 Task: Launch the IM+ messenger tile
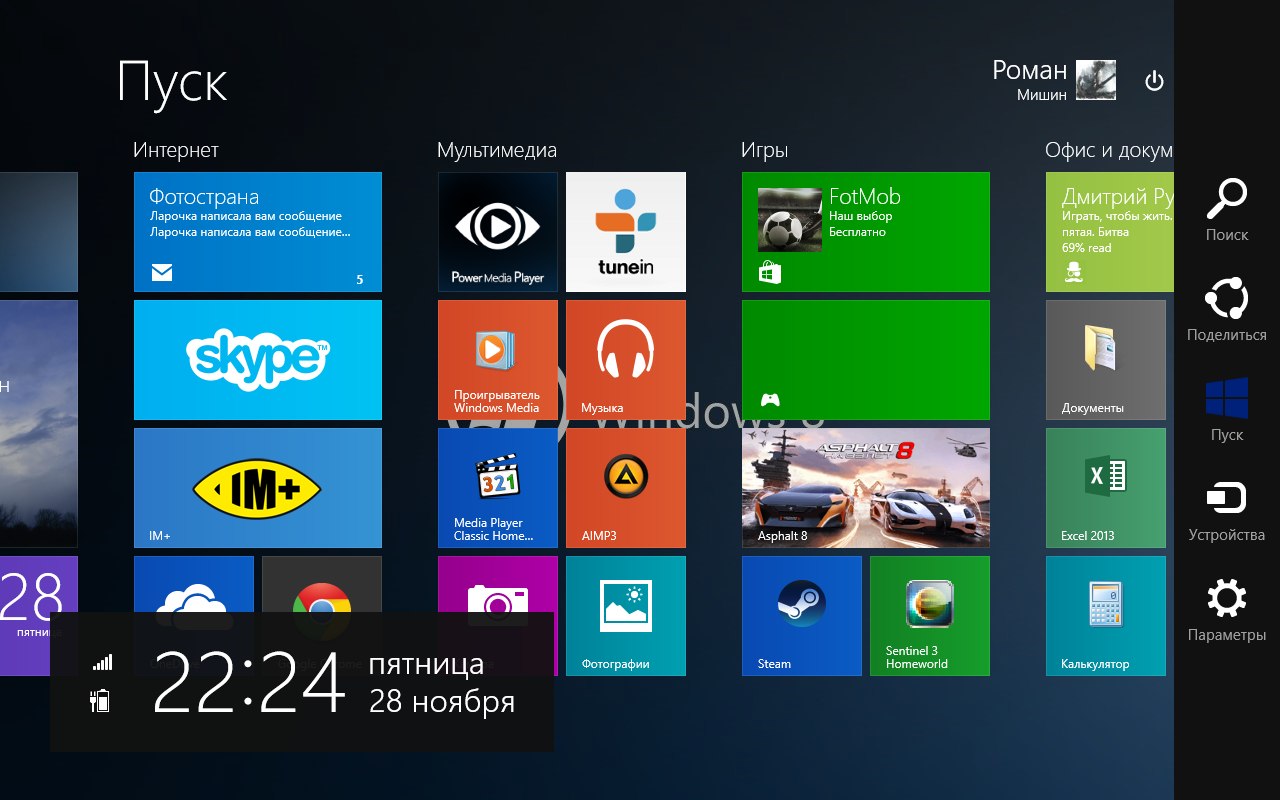coord(257,488)
